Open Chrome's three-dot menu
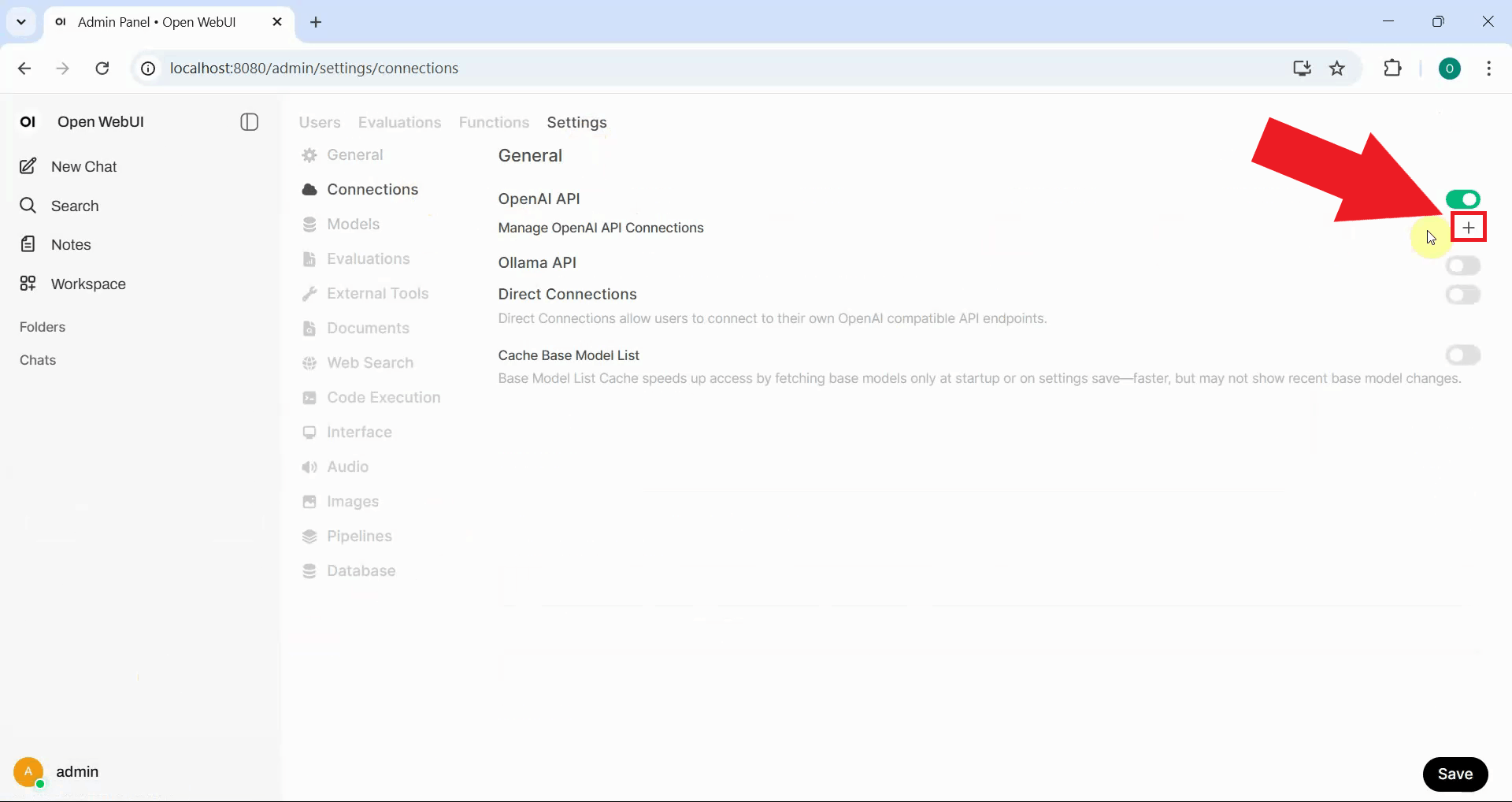 pos(1488,69)
